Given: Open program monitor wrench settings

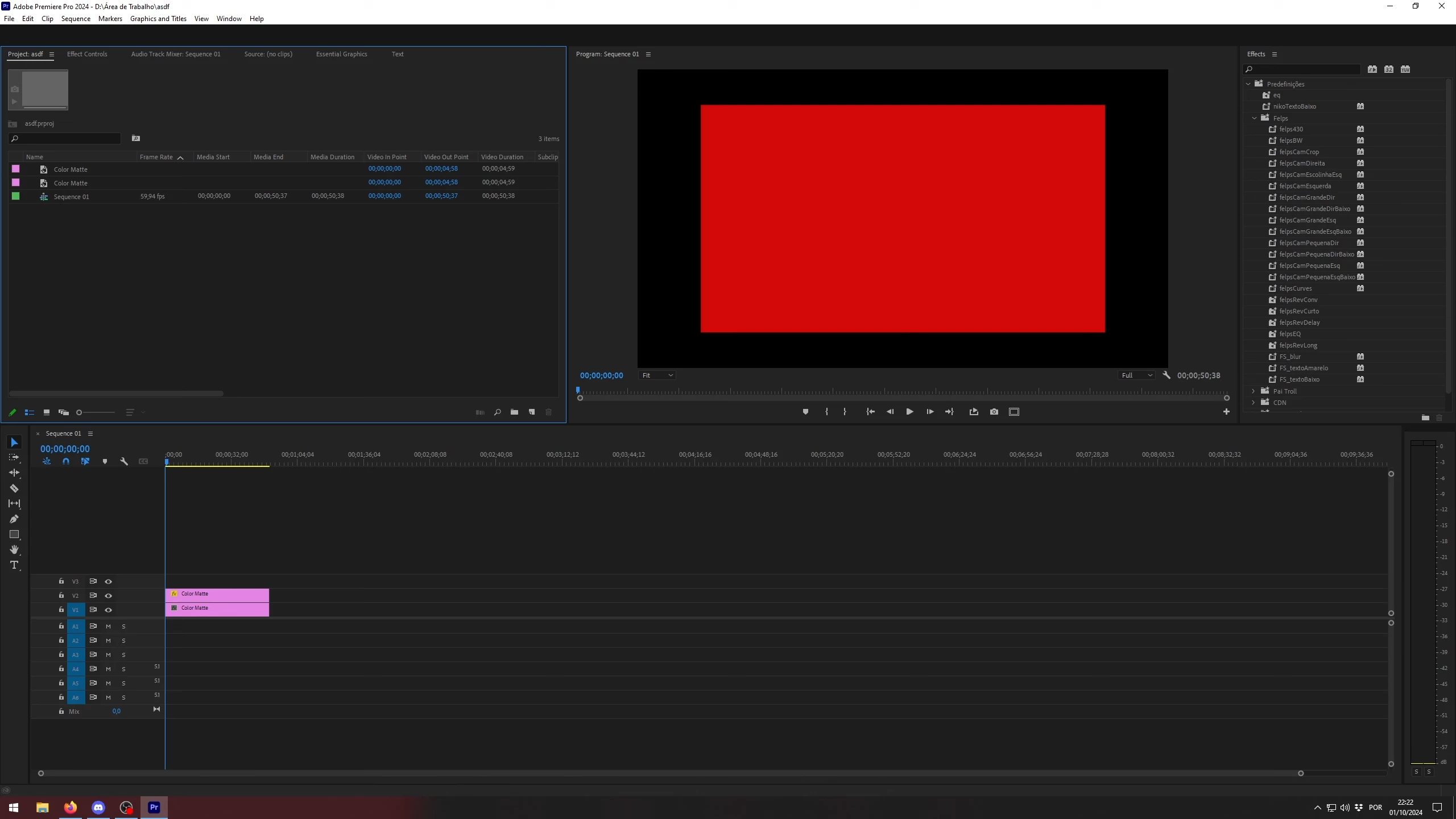Looking at the screenshot, I should point(1166,375).
